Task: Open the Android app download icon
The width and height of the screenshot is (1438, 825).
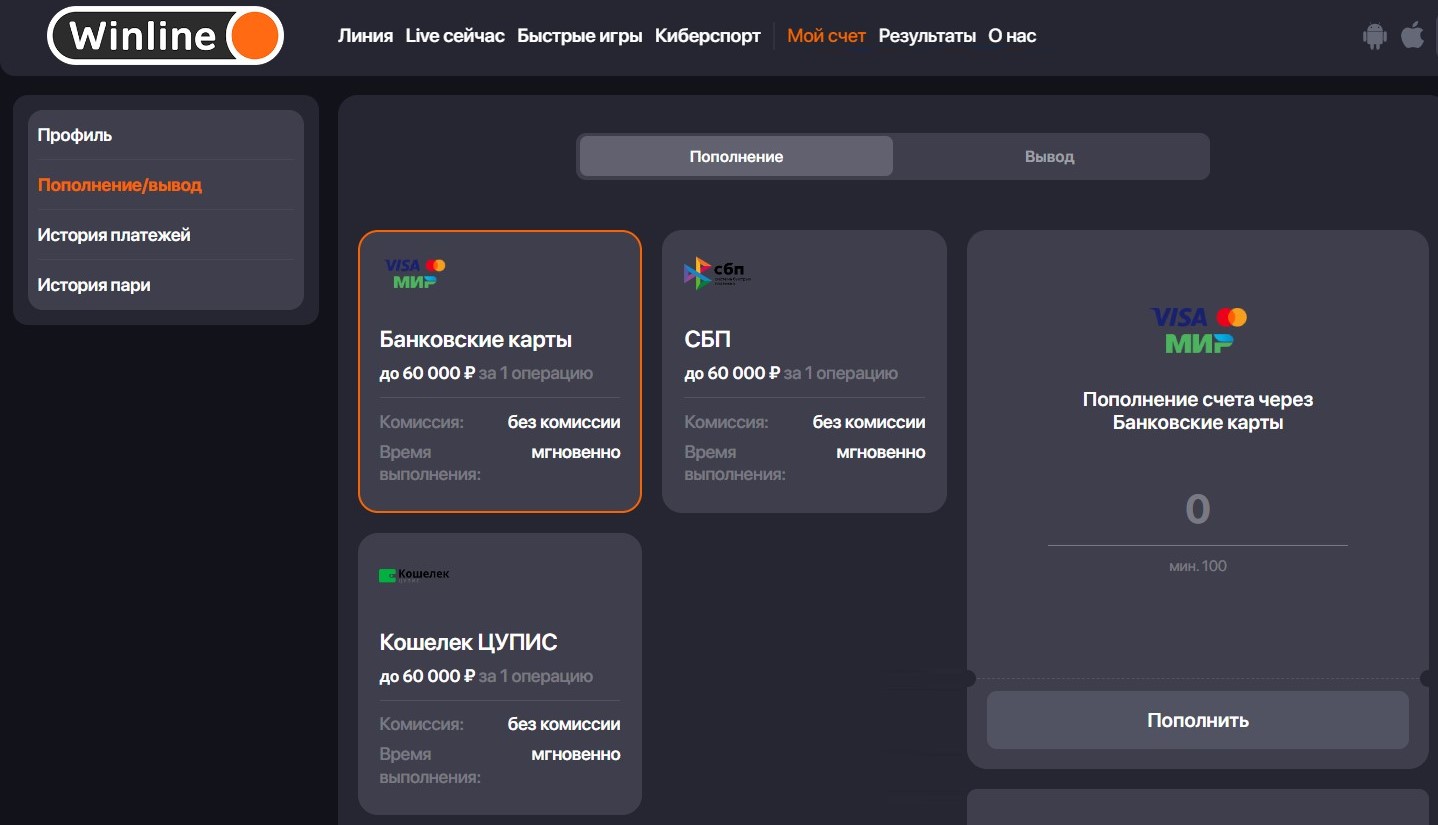Action: [1375, 37]
